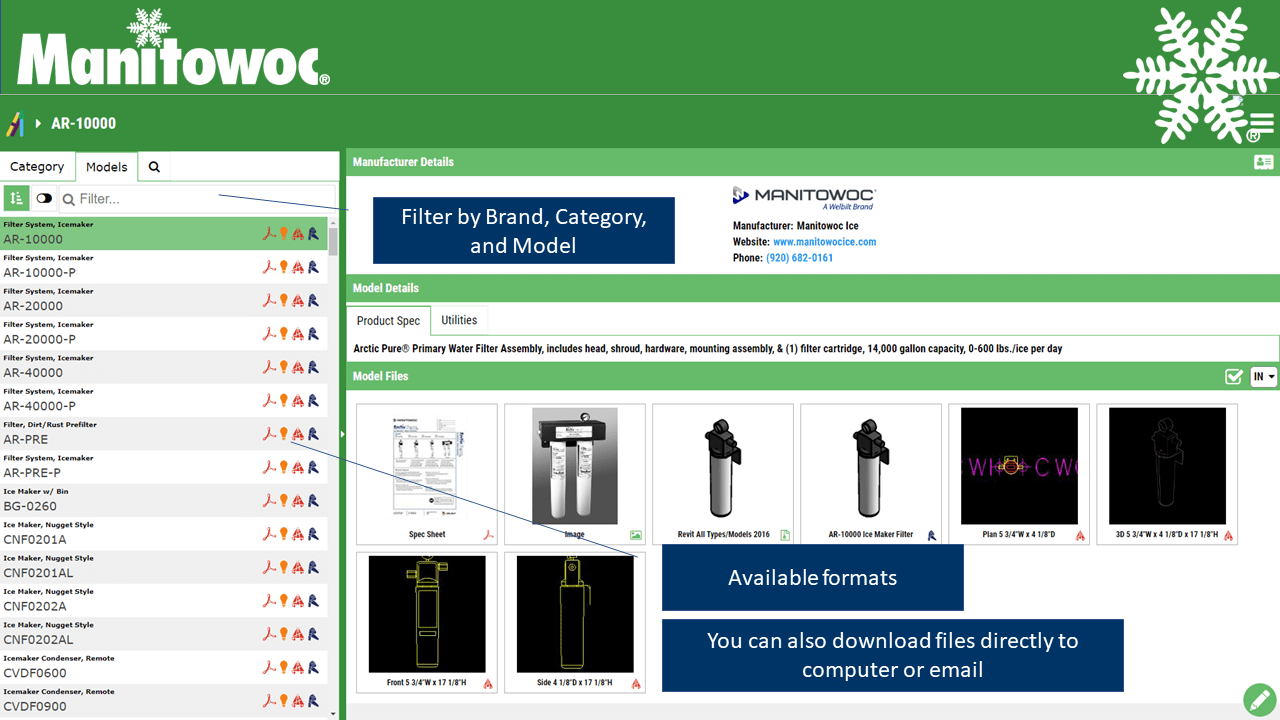Click the Revit icon on the CNF0201A row
This screenshot has height=720, width=1280.
tap(313, 534)
